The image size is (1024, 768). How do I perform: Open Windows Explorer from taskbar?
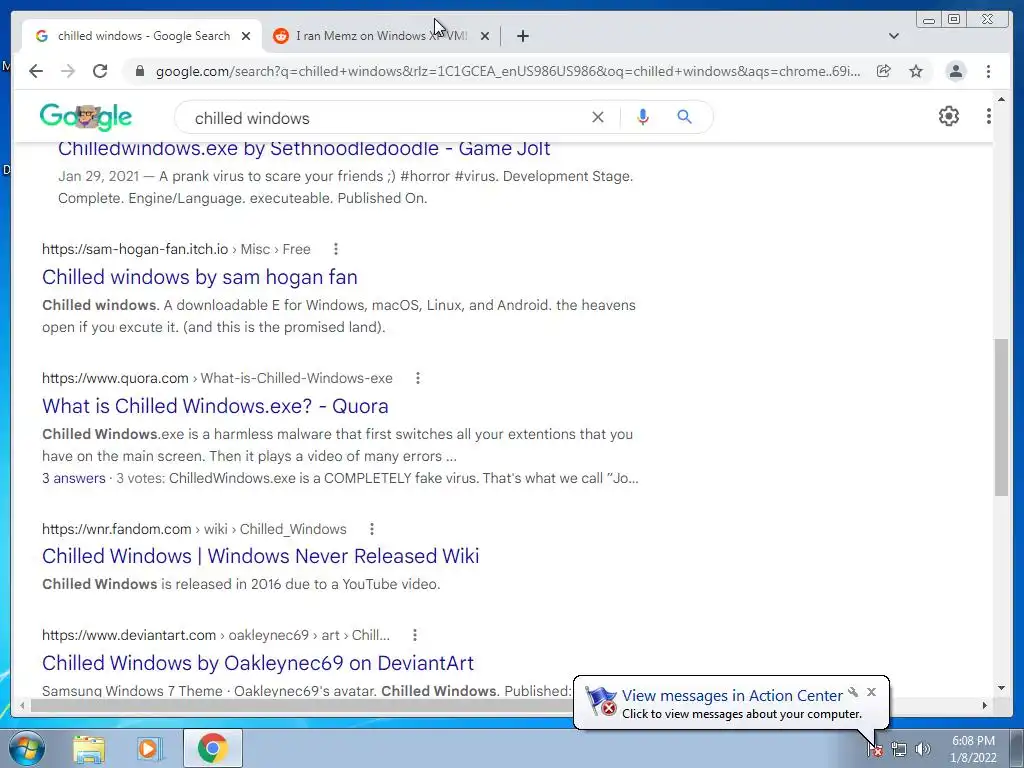coord(89,748)
